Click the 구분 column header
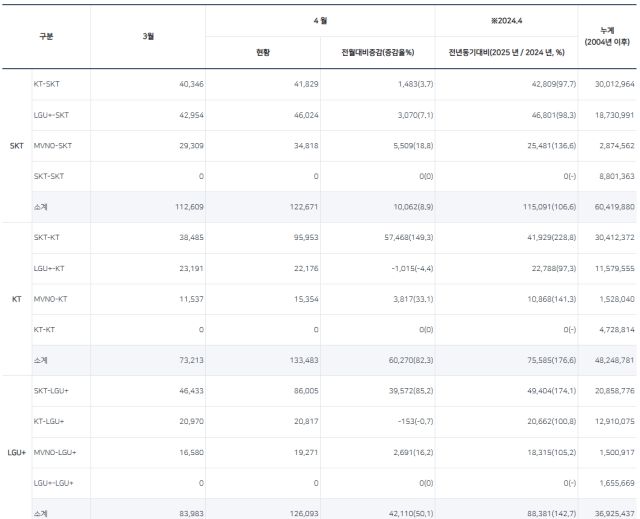This screenshot has height=519, width=640. click(x=46, y=36)
